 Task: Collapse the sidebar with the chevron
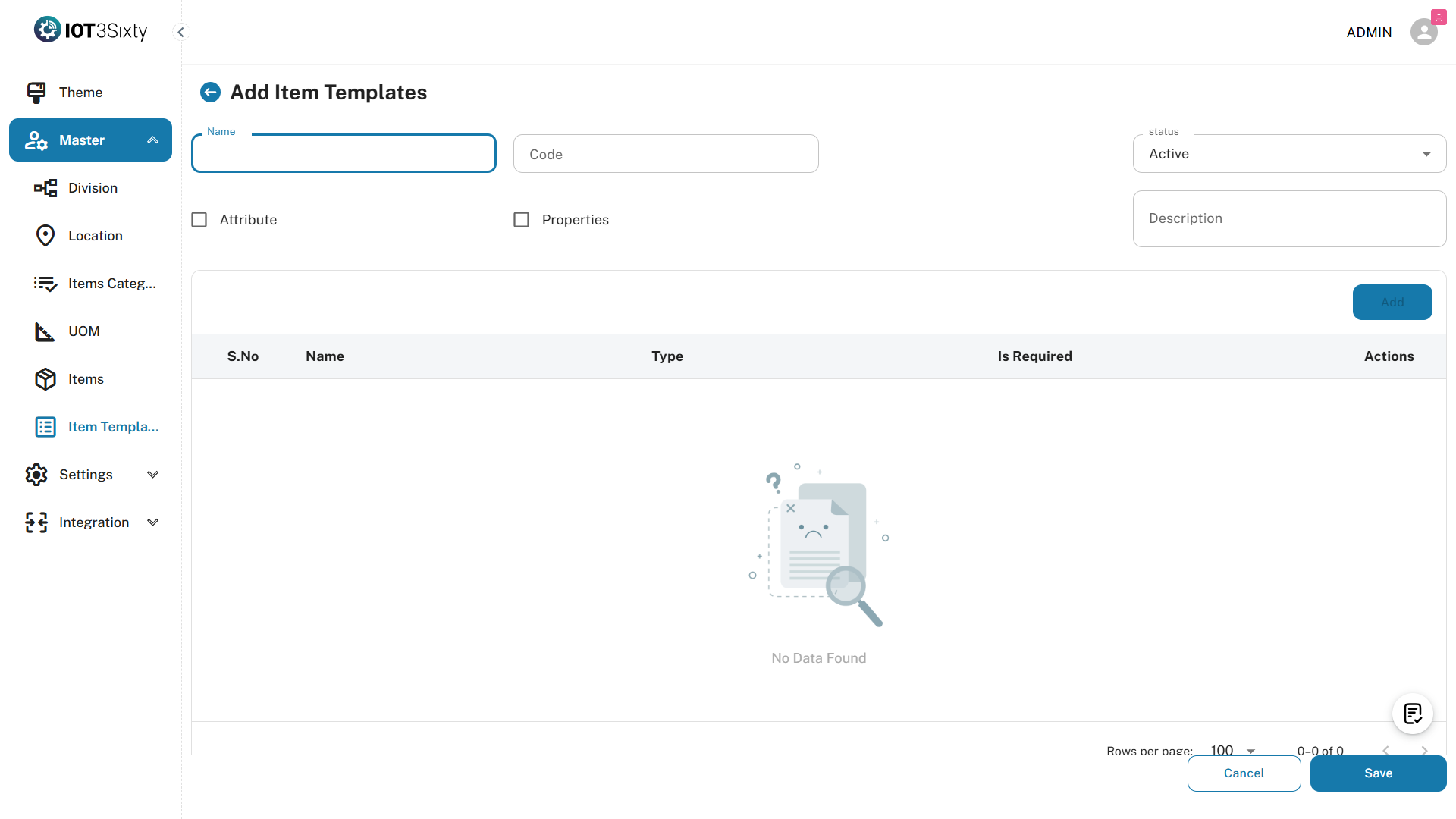point(180,32)
